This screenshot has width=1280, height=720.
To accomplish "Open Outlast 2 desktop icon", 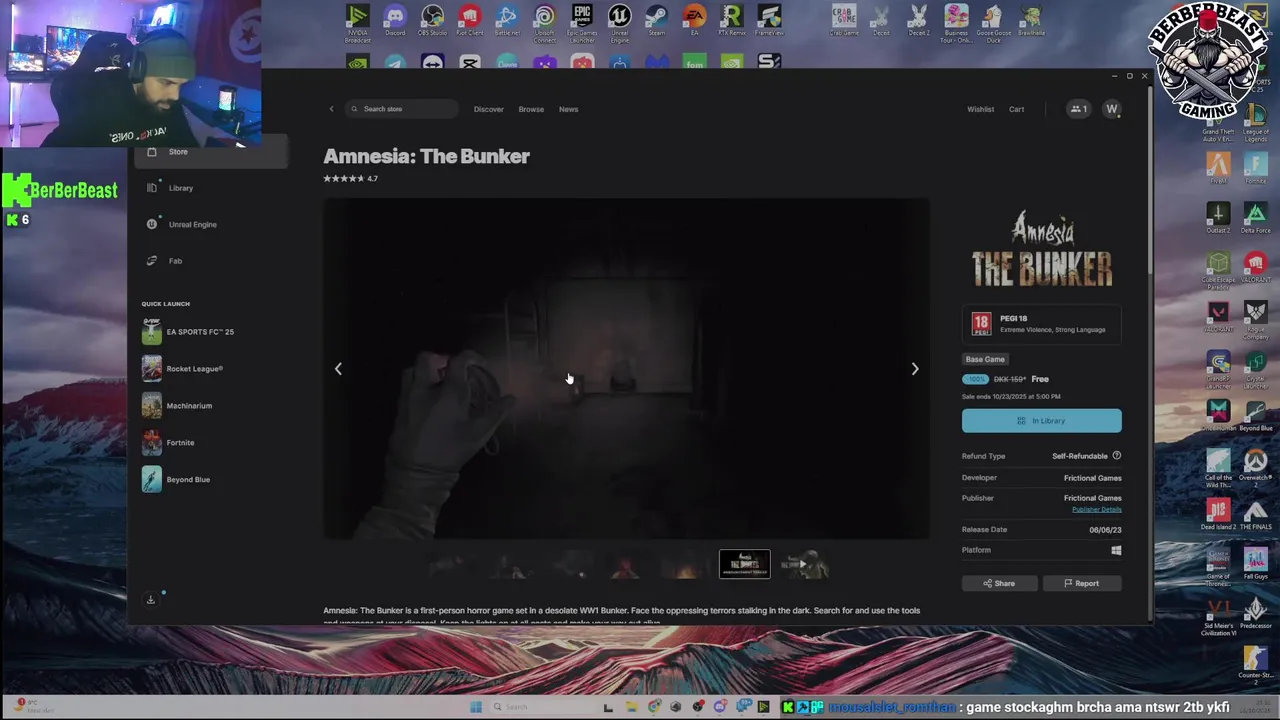I will point(1218,218).
